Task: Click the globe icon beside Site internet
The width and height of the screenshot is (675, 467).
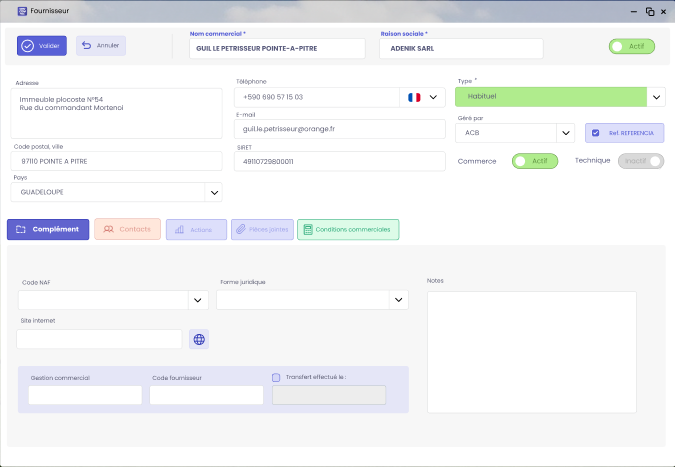Action: (x=199, y=339)
